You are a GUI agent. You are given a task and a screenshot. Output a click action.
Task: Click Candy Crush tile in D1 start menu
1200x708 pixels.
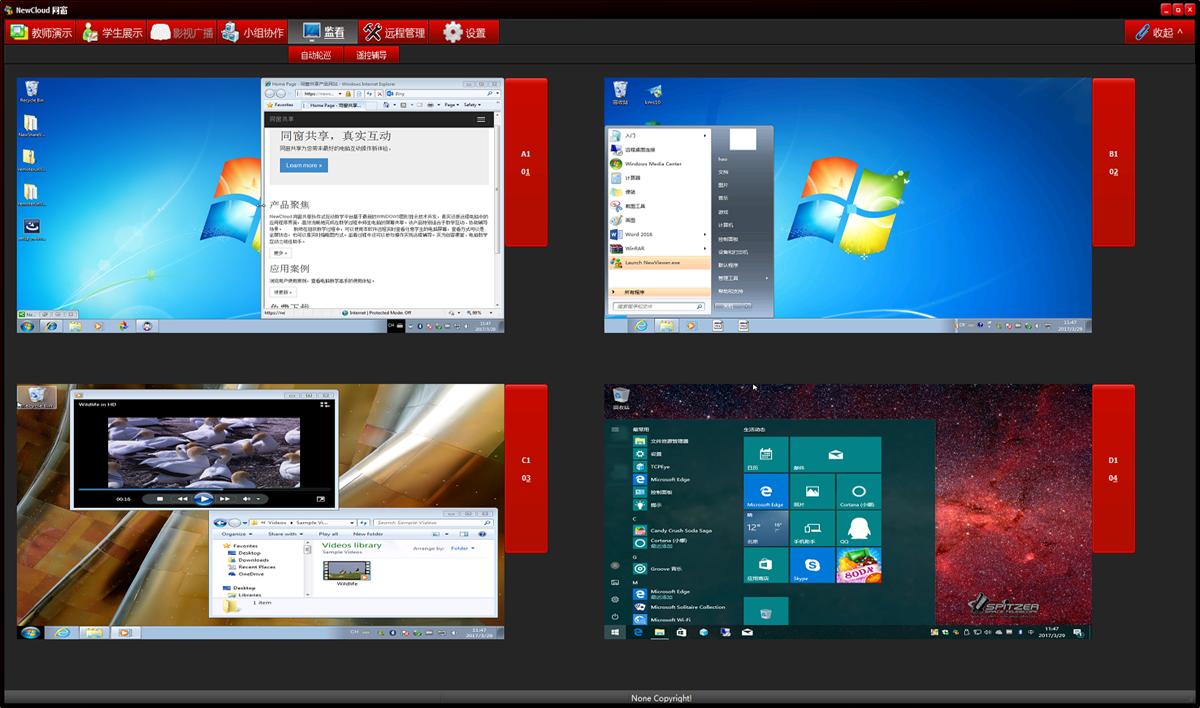(x=858, y=566)
